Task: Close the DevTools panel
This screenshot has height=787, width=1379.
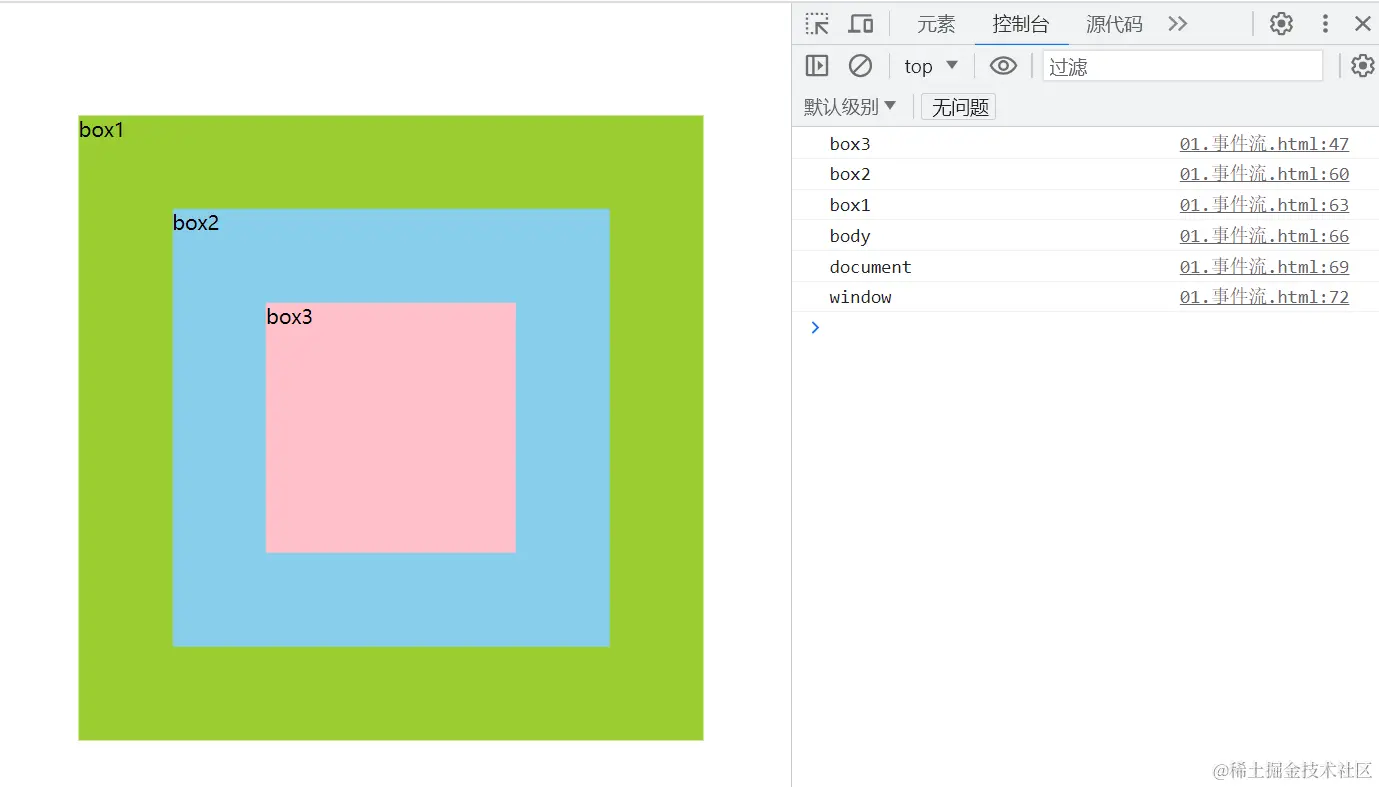Action: coord(1362,24)
